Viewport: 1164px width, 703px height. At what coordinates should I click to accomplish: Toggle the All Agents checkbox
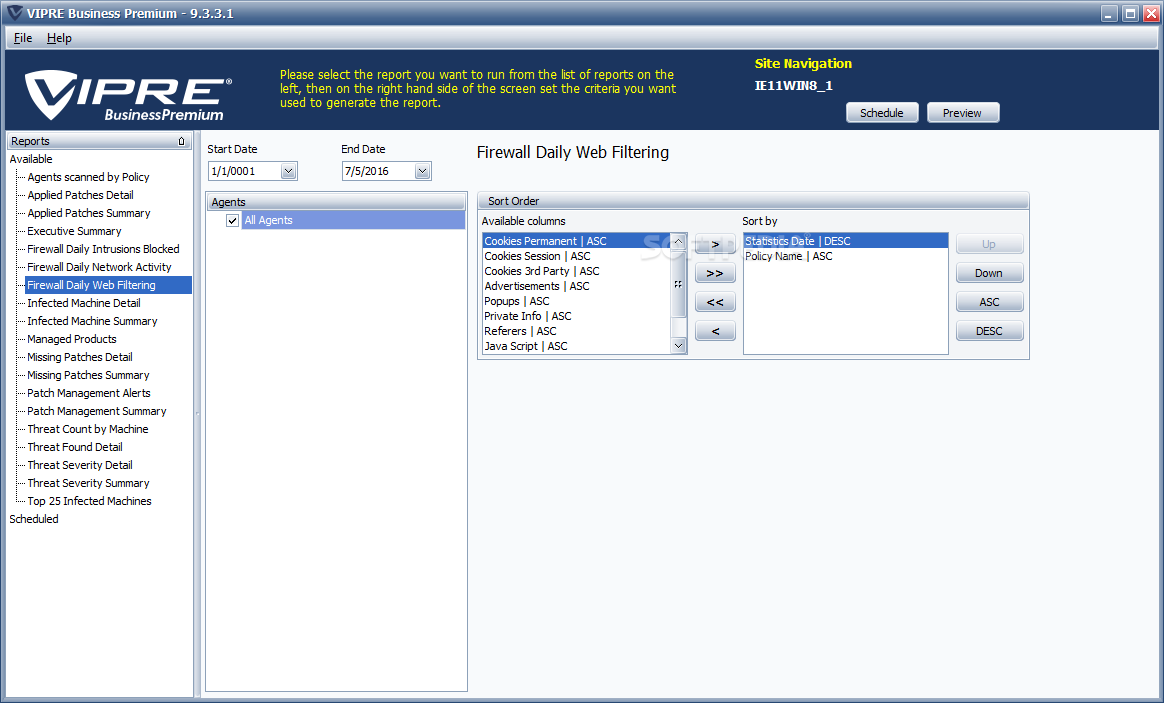(x=232, y=220)
